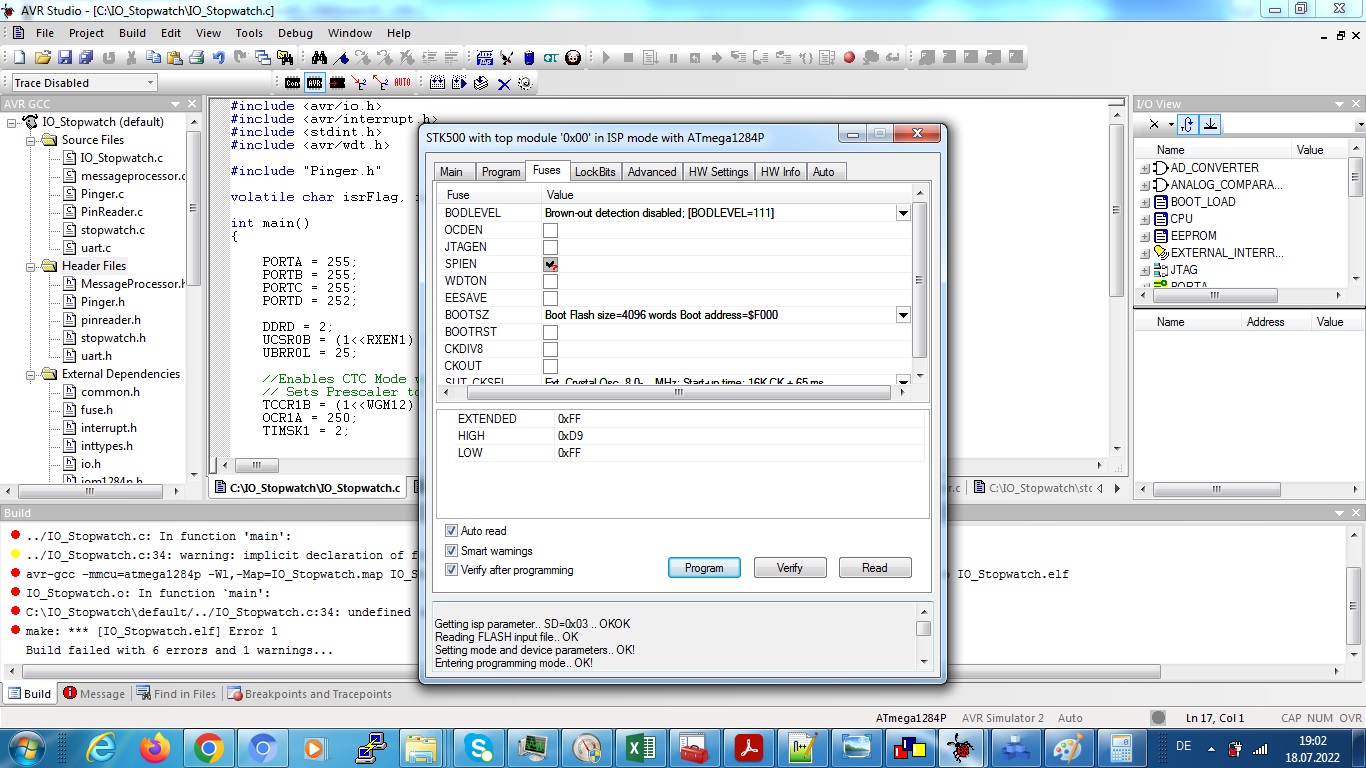Open the Trace Disabled combo box
Viewport: 1366px width, 768px height.
click(84, 83)
